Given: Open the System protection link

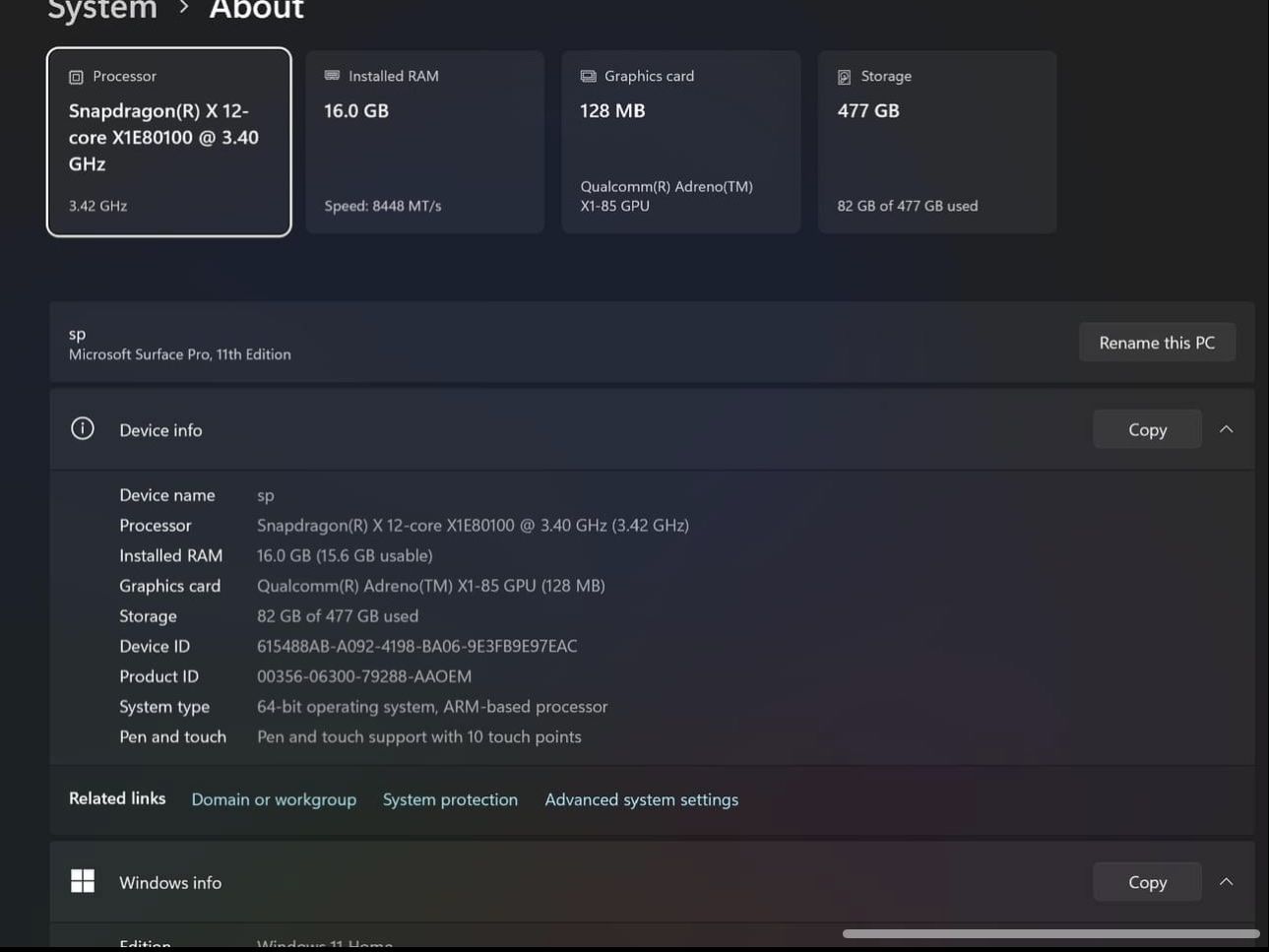Looking at the screenshot, I should (x=450, y=799).
